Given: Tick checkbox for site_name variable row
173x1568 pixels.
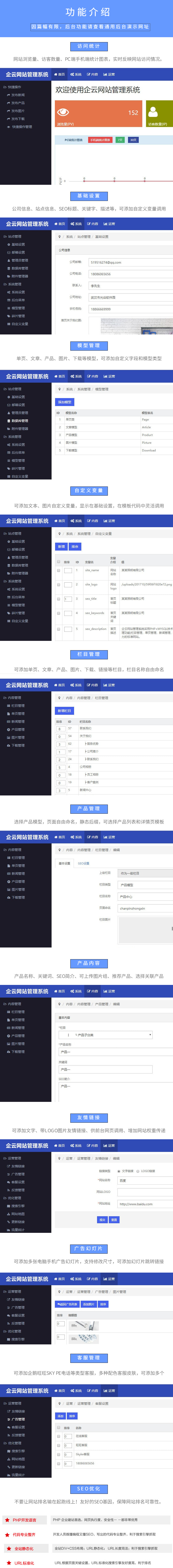Looking at the screenshot, I should click(58, 570).
